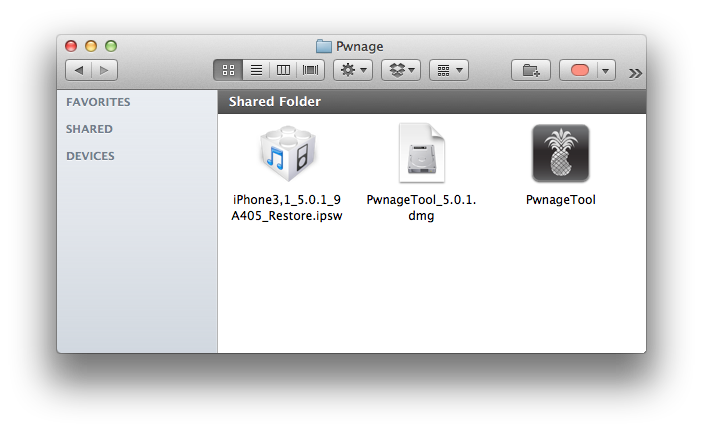Open the iPhone3,1_5.0.1 Restore.ipsw file icon
Image resolution: width=703 pixels, height=432 pixels.
point(287,154)
